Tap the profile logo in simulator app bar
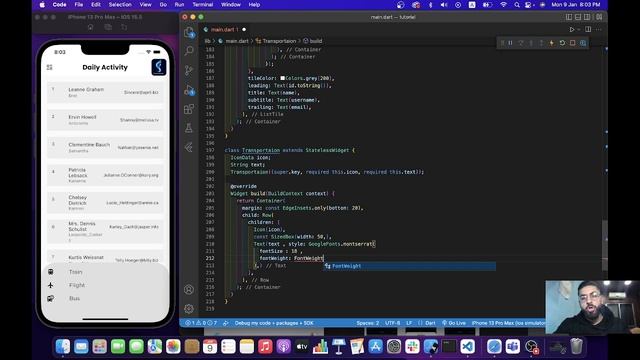The width and height of the screenshot is (640, 360). [x=159, y=67]
